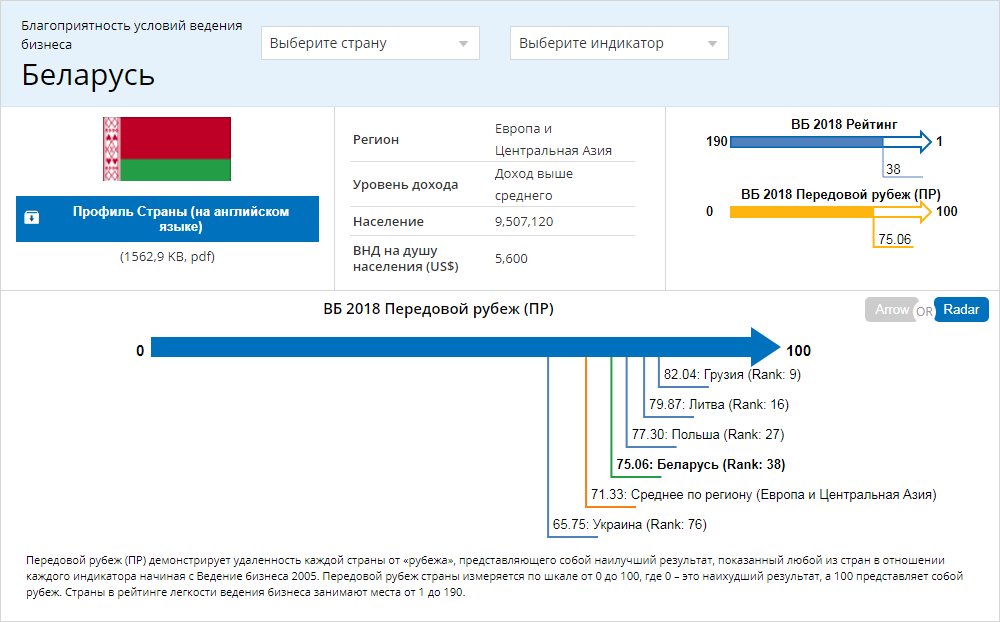Click the arrow of the country selector

[462, 44]
